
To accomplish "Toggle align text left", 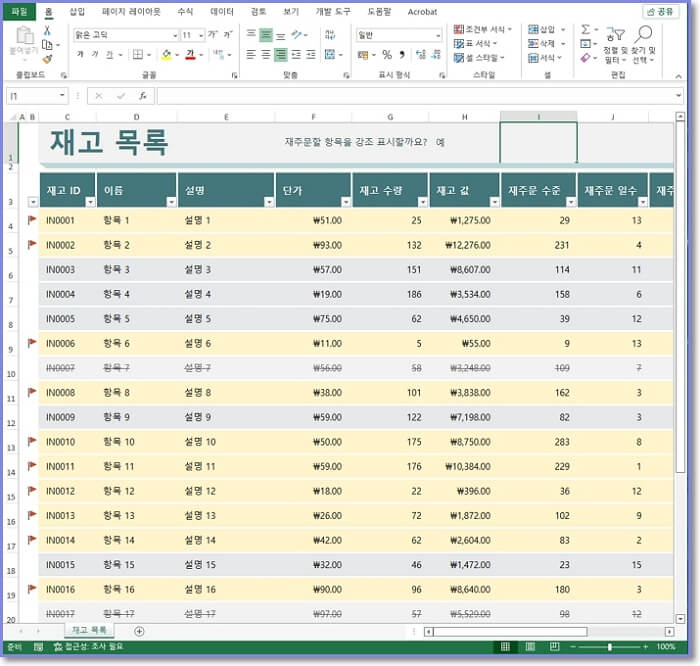I will [x=251, y=54].
